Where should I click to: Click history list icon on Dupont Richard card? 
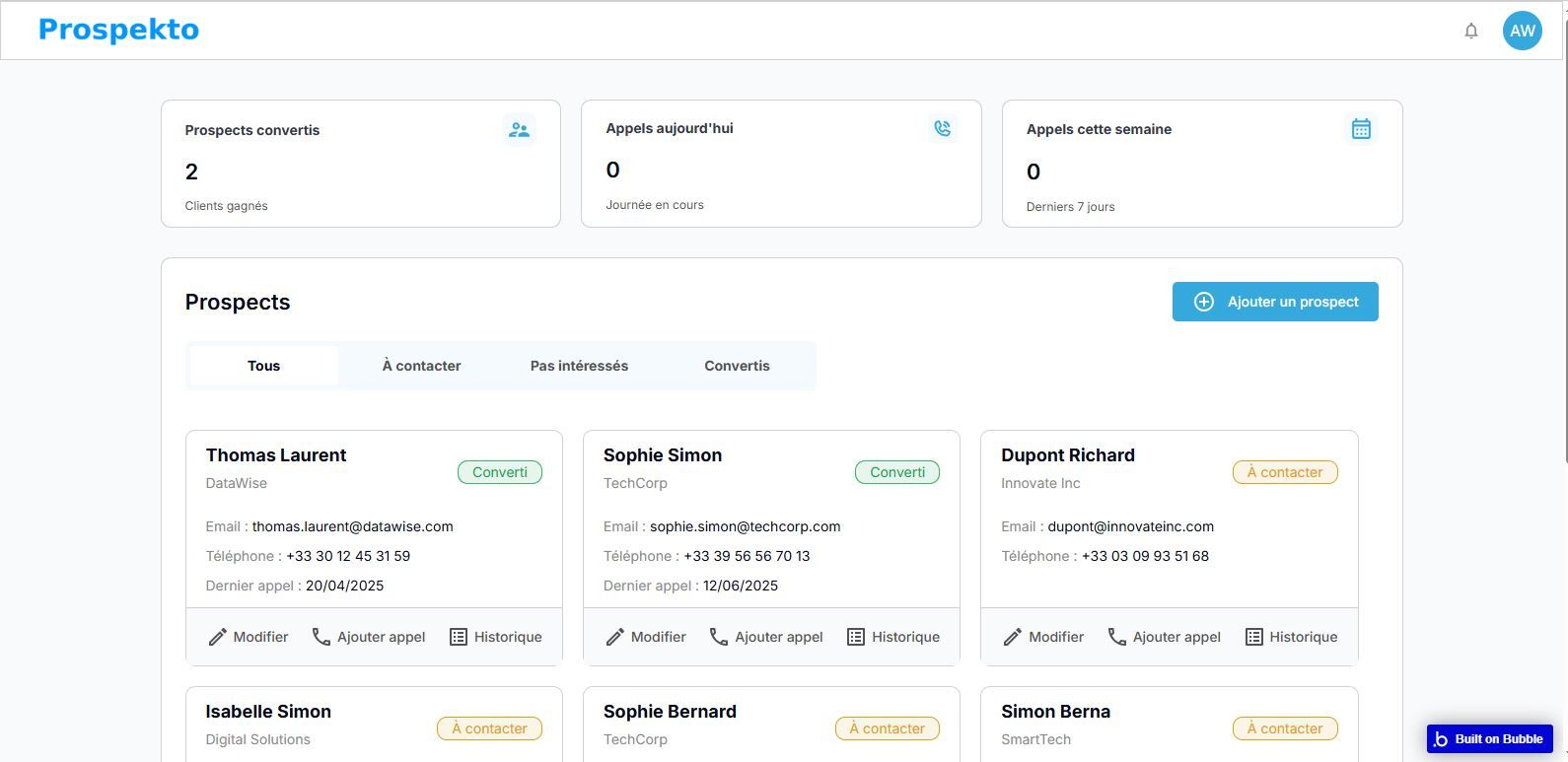pos(1253,637)
